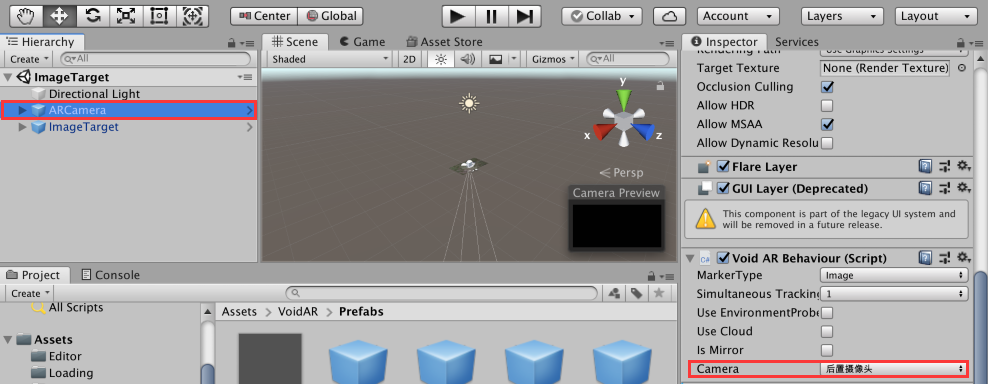Expand the ARCamera hierarchy item
Viewport: 988px width, 384px height.
click(23, 110)
